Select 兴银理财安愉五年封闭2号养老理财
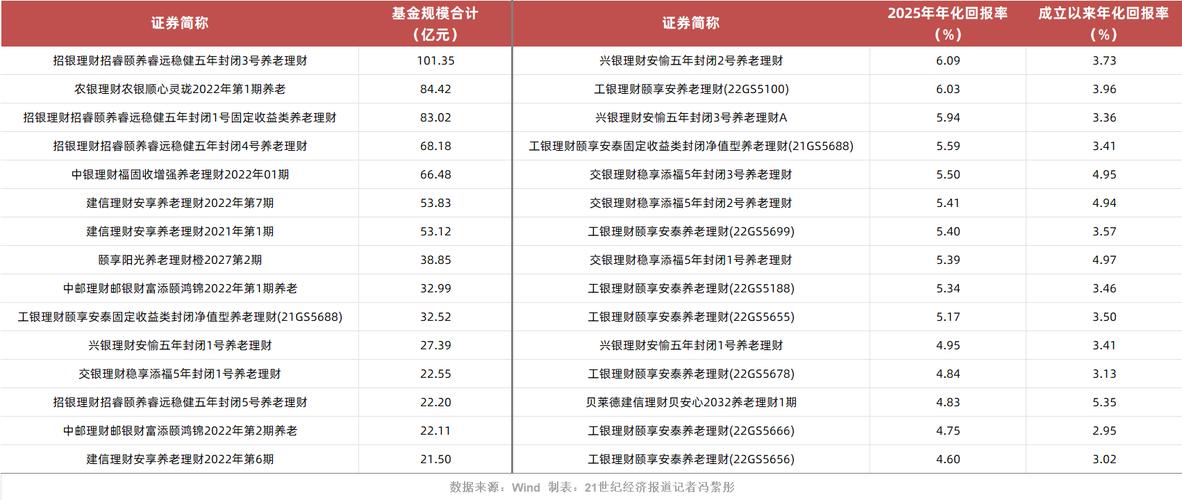Viewport: 1182px width, 500px height. click(691, 61)
